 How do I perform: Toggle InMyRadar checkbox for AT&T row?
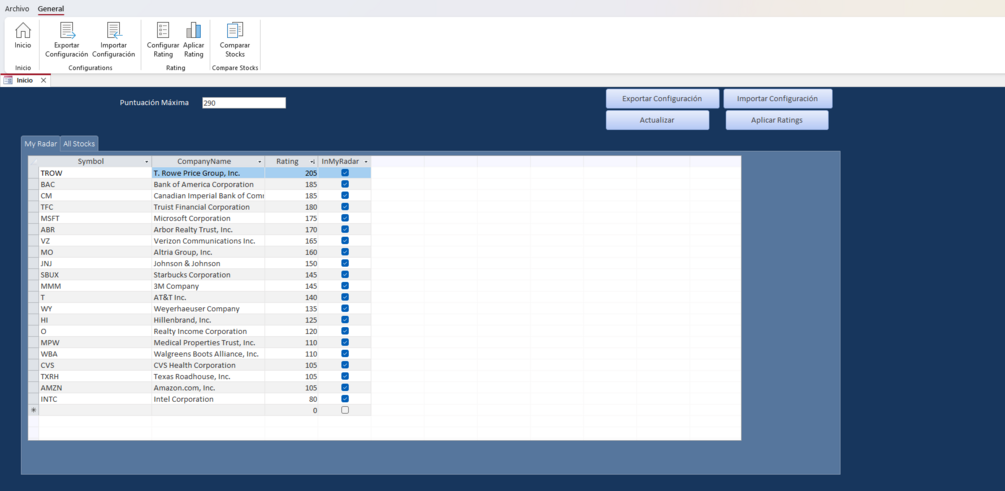[345, 297]
